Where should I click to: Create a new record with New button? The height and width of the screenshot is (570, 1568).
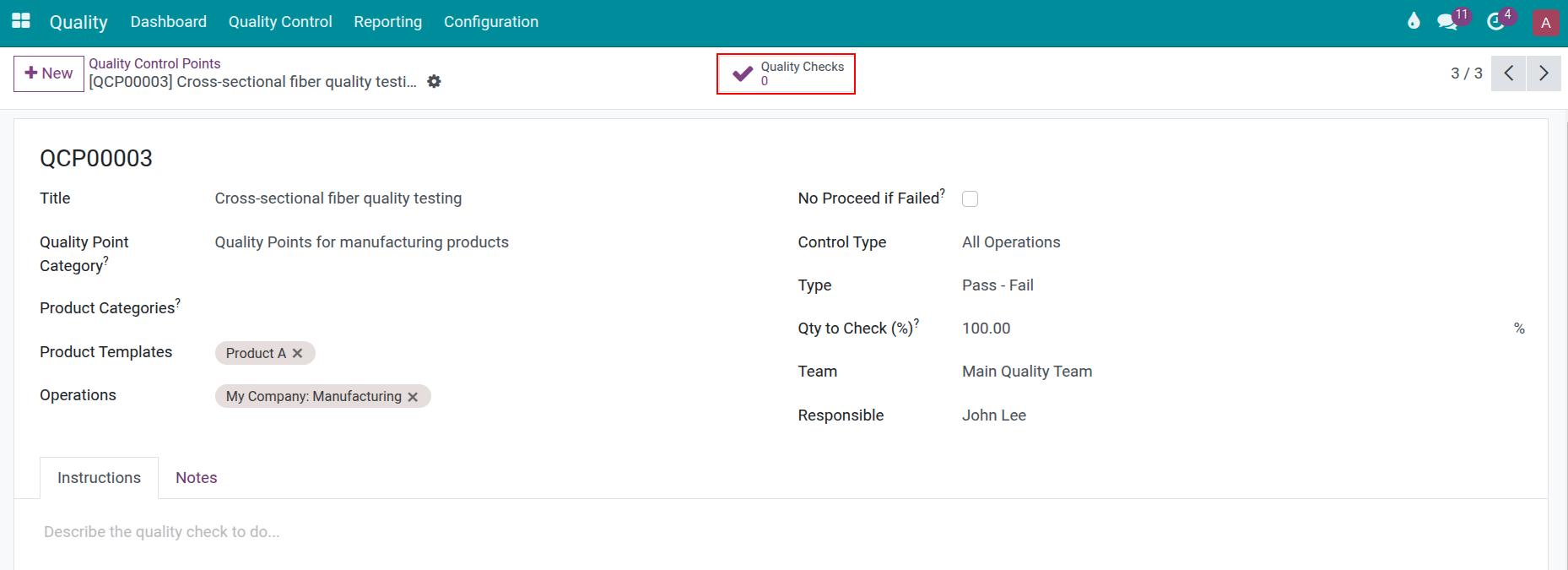(x=49, y=73)
